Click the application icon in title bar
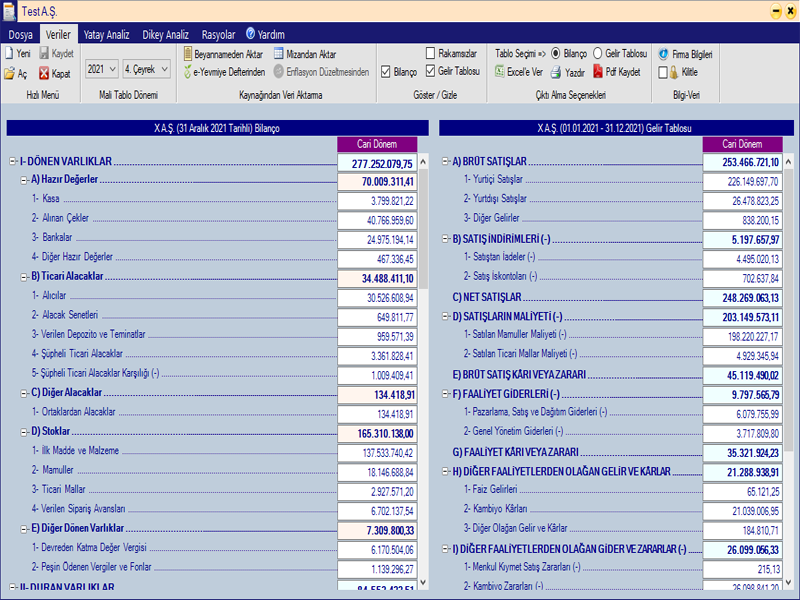 tap(10, 11)
